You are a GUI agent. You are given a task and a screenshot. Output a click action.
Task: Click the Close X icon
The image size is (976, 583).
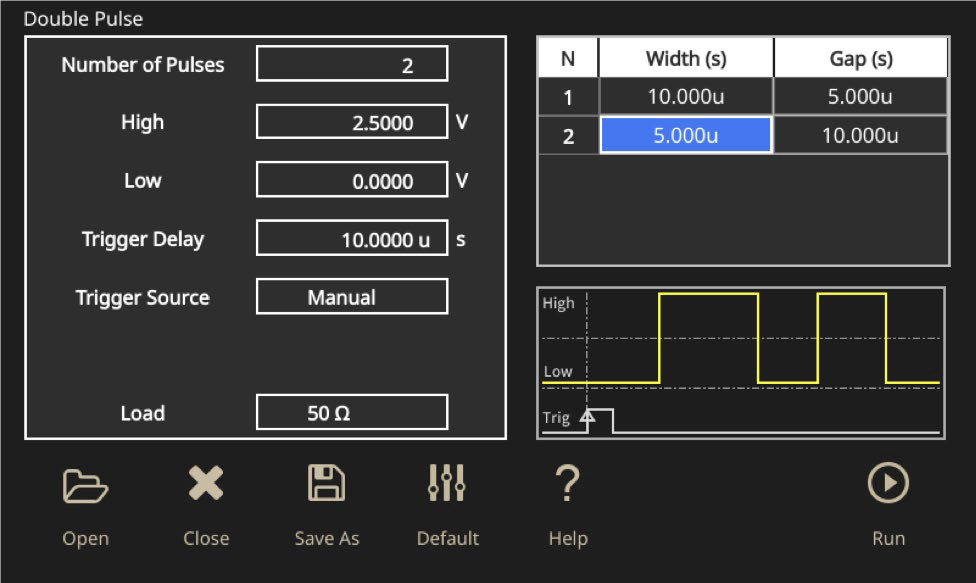pyautogui.click(x=206, y=485)
